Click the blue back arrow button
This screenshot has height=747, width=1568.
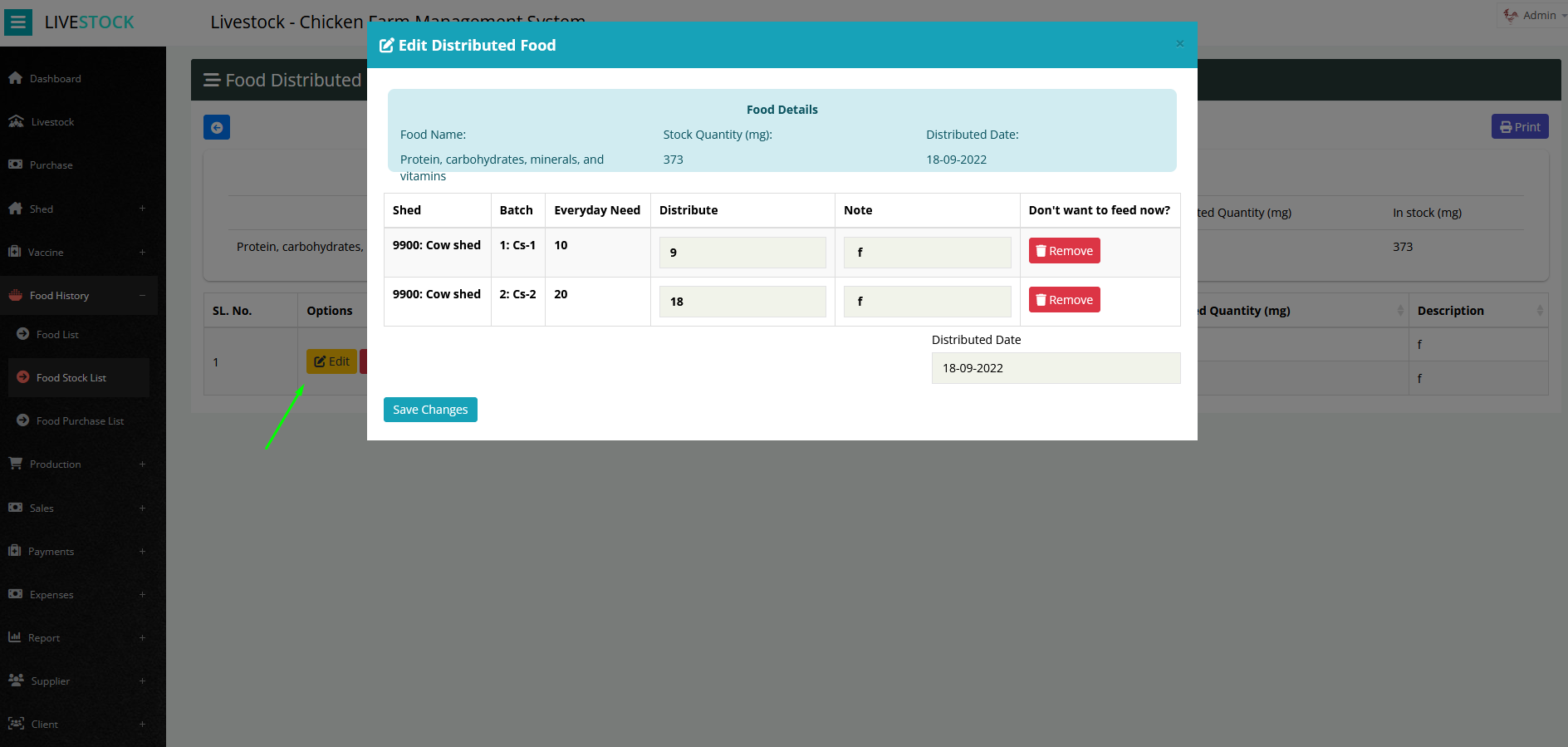[x=217, y=127]
